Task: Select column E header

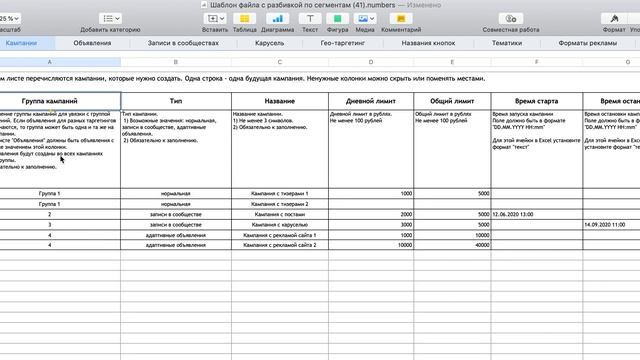Action: [452, 62]
